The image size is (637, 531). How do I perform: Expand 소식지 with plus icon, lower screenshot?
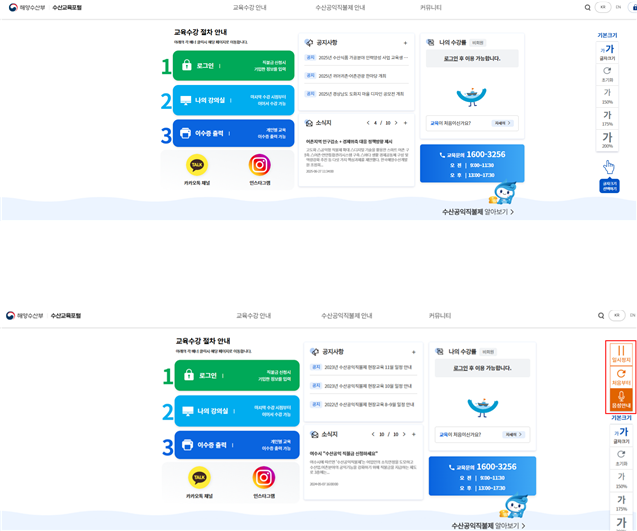click(414, 434)
